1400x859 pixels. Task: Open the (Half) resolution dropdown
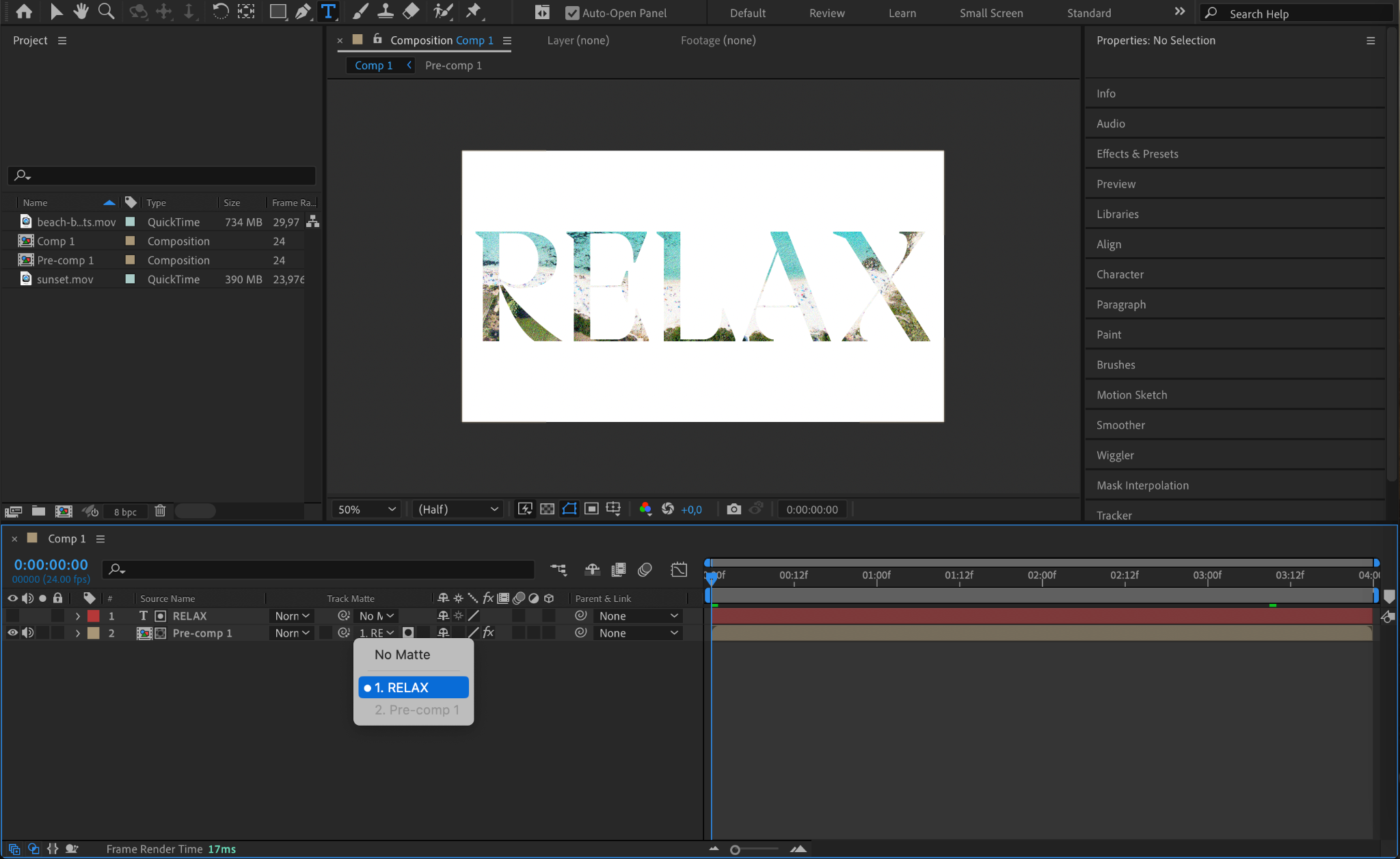pyautogui.click(x=457, y=510)
